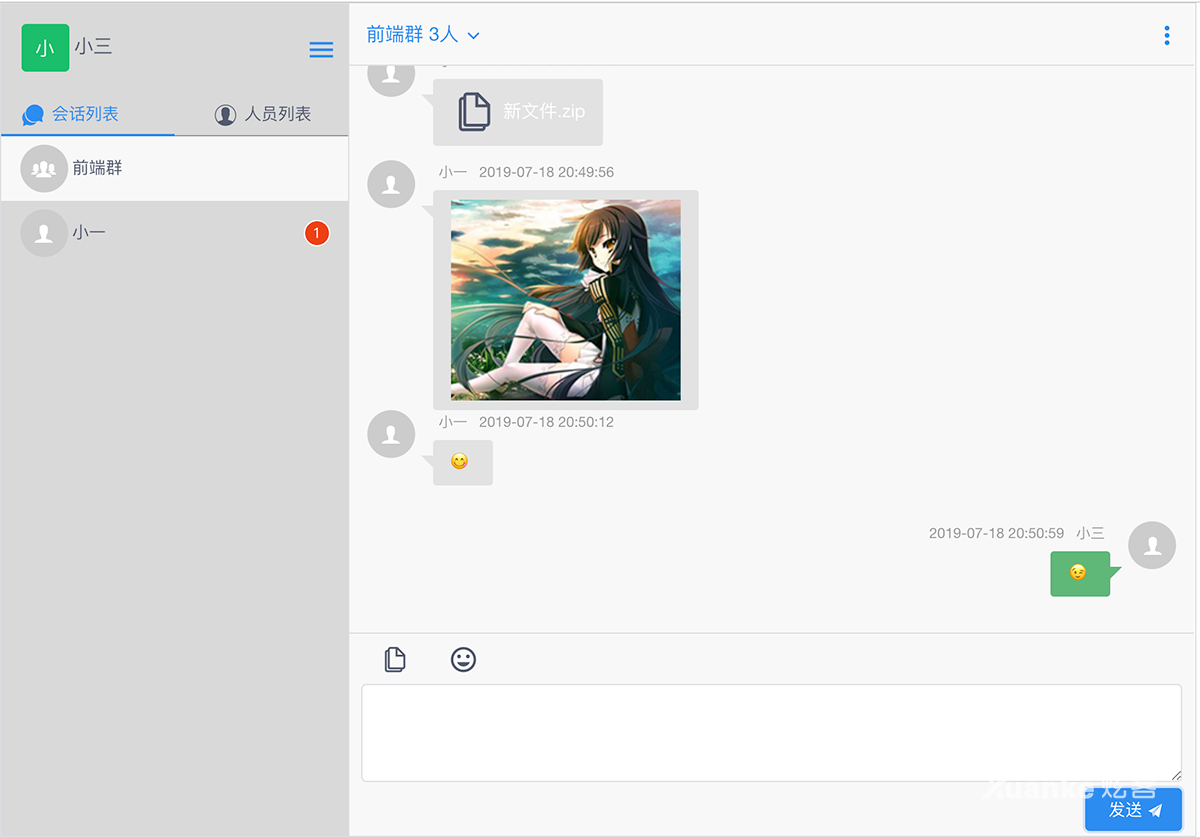Image resolution: width=1200 pixels, height=837 pixels.
Task: Open the hamburger menu in sidebar
Action: (321, 50)
